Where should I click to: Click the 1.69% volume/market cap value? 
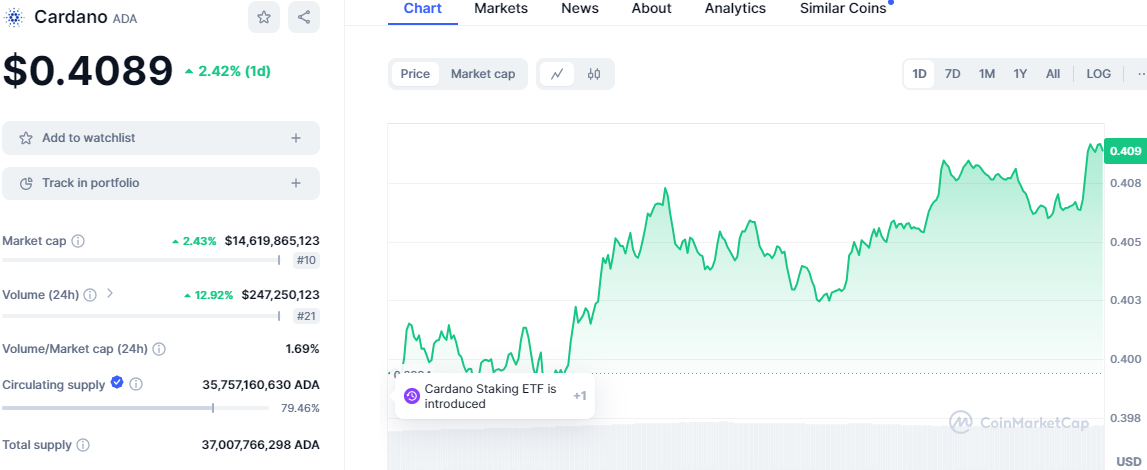click(x=303, y=349)
